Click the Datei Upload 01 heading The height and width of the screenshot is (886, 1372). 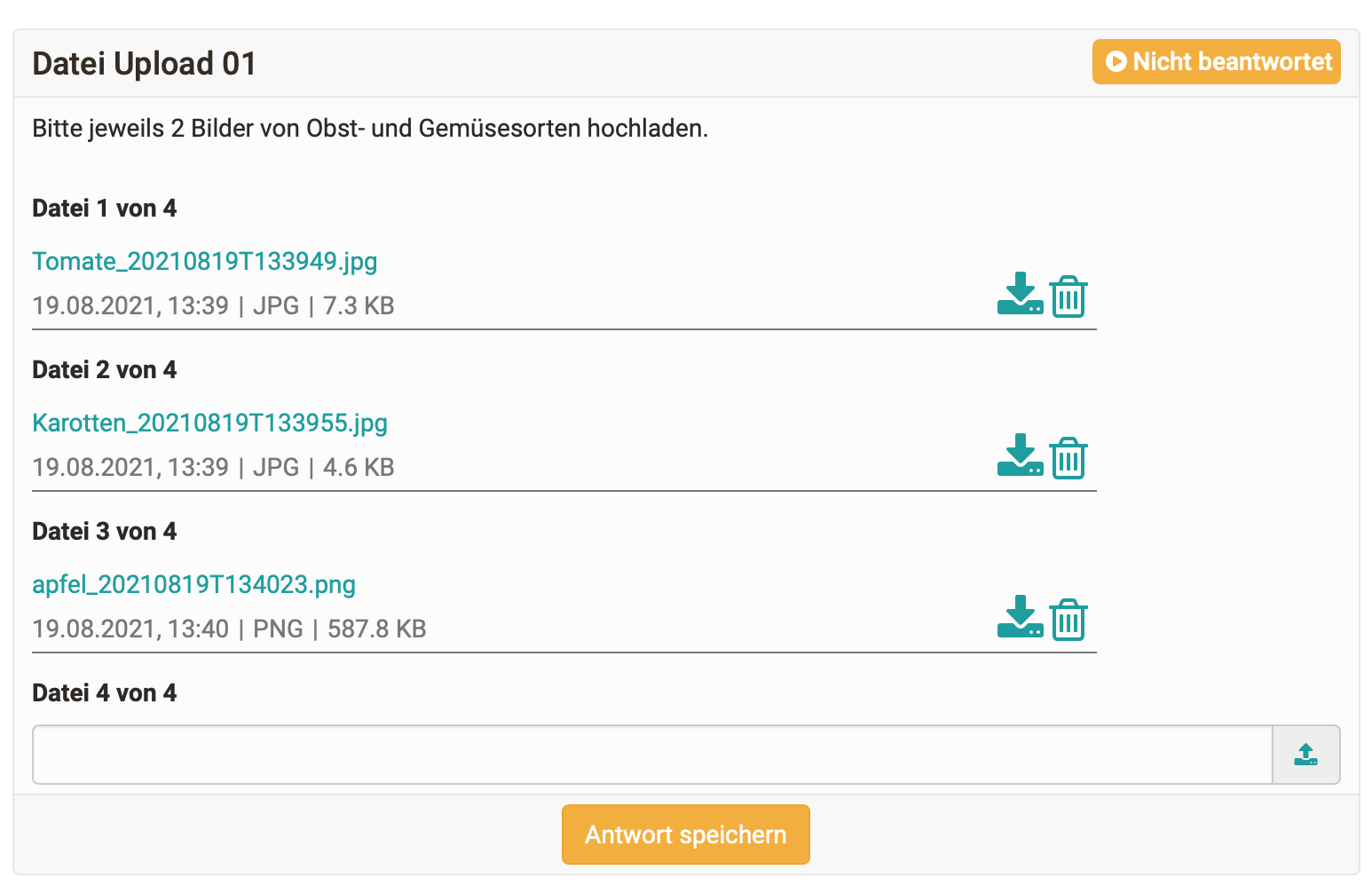tap(145, 64)
